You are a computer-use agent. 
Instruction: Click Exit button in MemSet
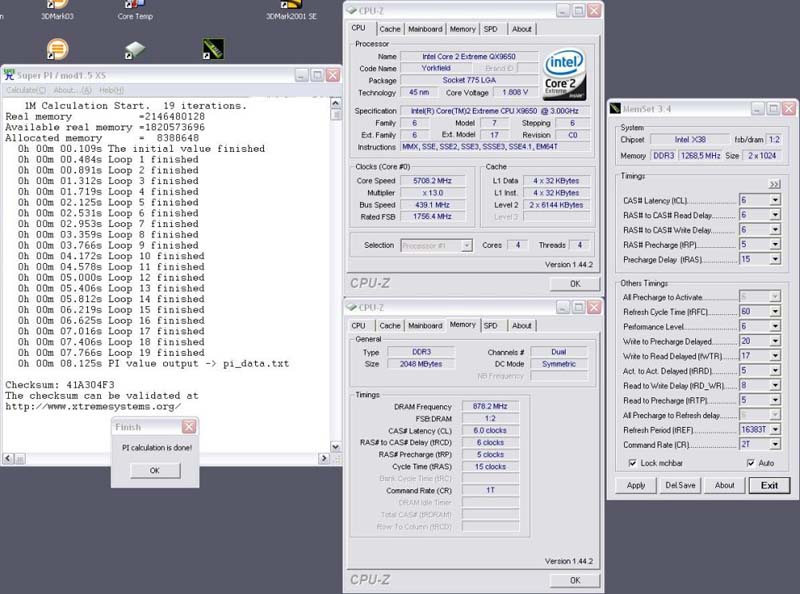tap(769, 485)
